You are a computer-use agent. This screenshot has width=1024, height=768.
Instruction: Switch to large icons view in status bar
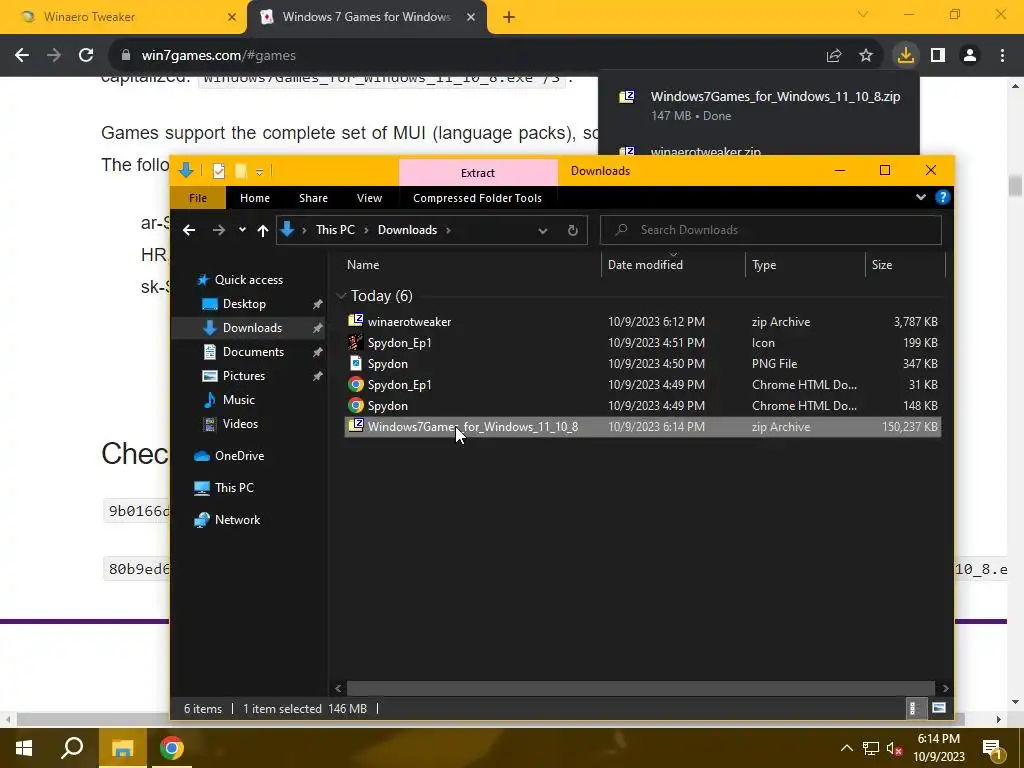pyautogui.click(x=938, y=709)
